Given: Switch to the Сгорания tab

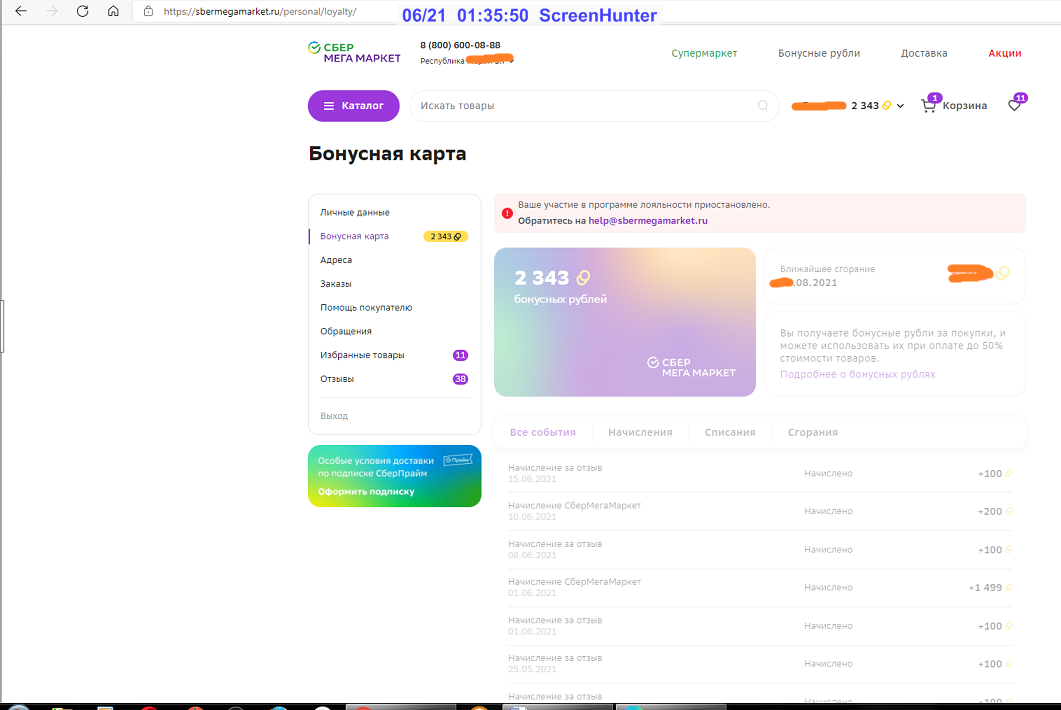Looking at the screenshot, I should [813, 432].
